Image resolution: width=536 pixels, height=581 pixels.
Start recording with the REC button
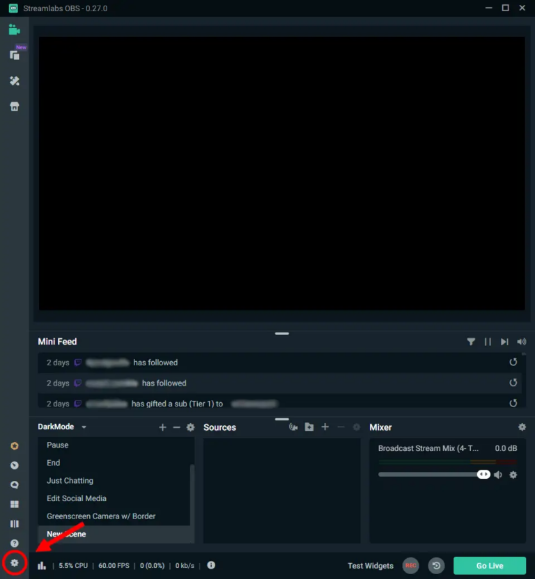point(411,566)
